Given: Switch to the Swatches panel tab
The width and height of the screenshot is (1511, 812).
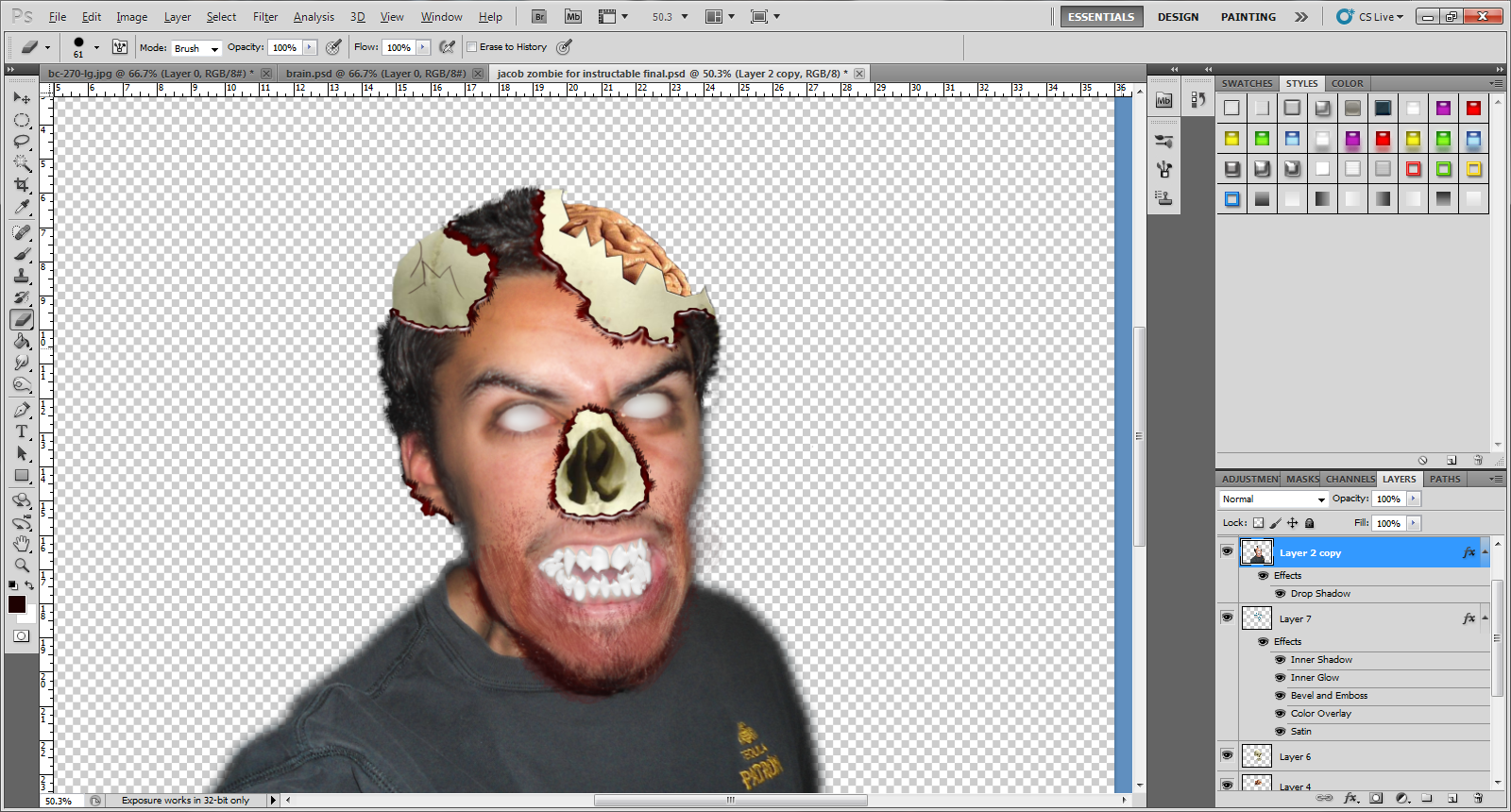Looking at the screenshot, I should click(1247, 83).
